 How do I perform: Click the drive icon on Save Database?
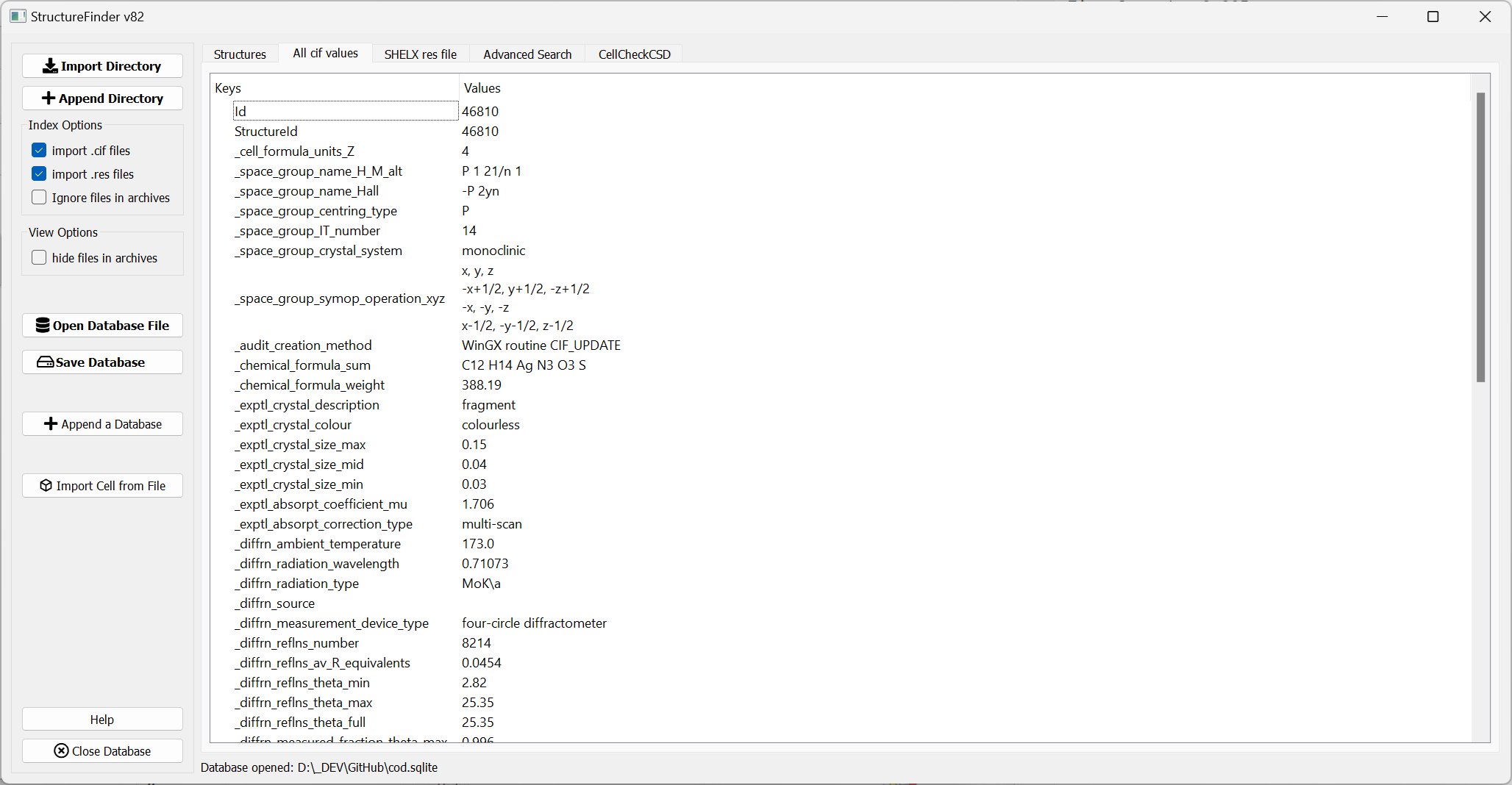tap(45, 362)
